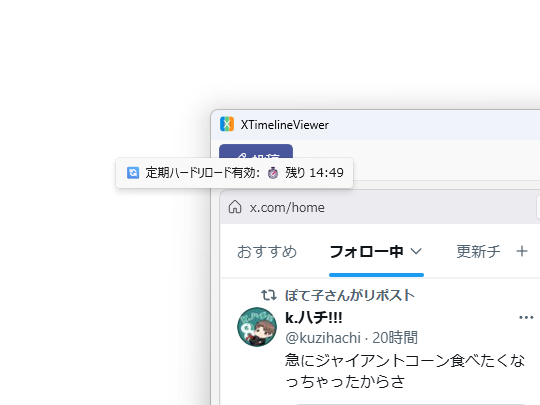Image resolution: width=540 pixels, height=405 pixels.
Task: Click the hard reload icon in tooltip
Action: point(133,173)
